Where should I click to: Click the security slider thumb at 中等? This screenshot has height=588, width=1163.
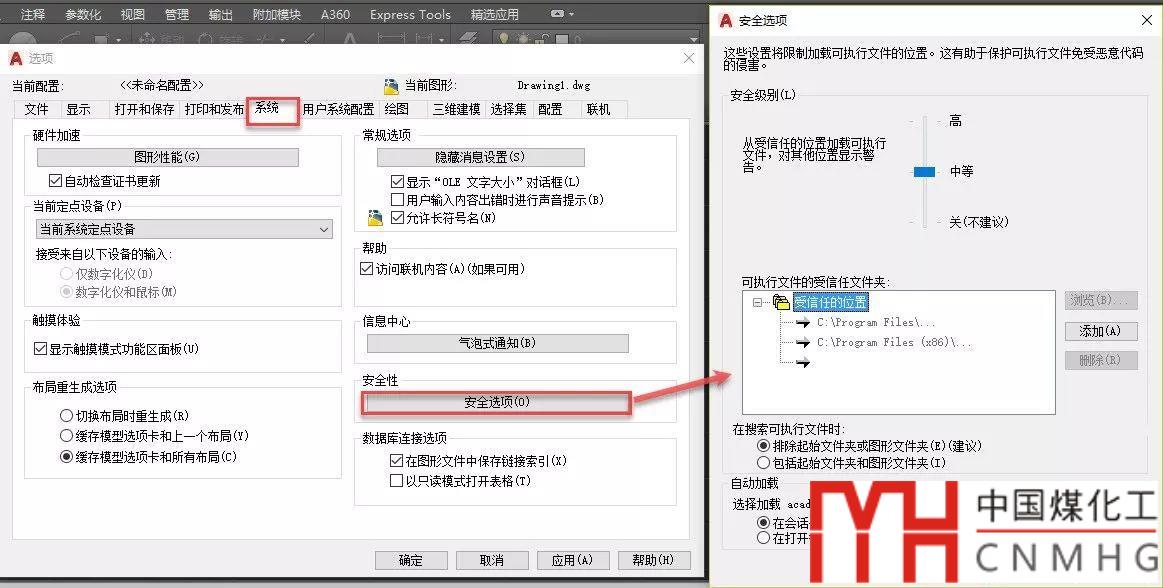(x=924, y=172)
